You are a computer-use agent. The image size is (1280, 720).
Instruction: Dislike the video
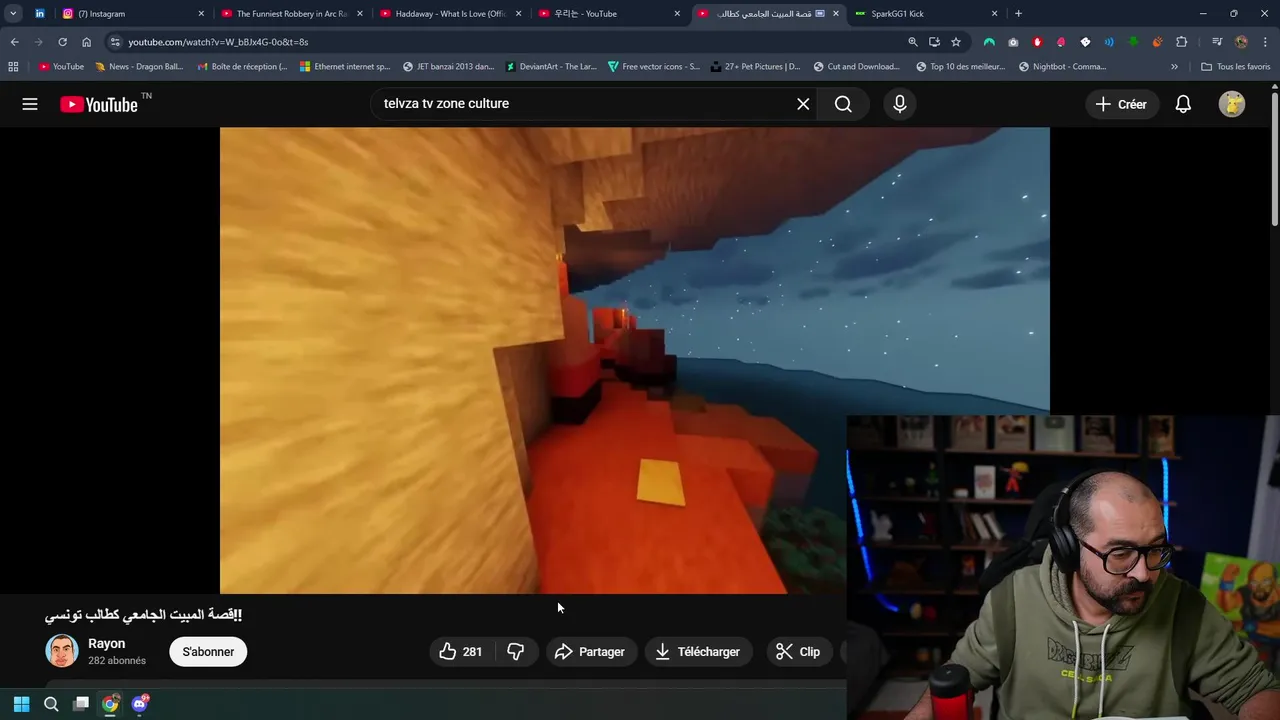[516, 652]
